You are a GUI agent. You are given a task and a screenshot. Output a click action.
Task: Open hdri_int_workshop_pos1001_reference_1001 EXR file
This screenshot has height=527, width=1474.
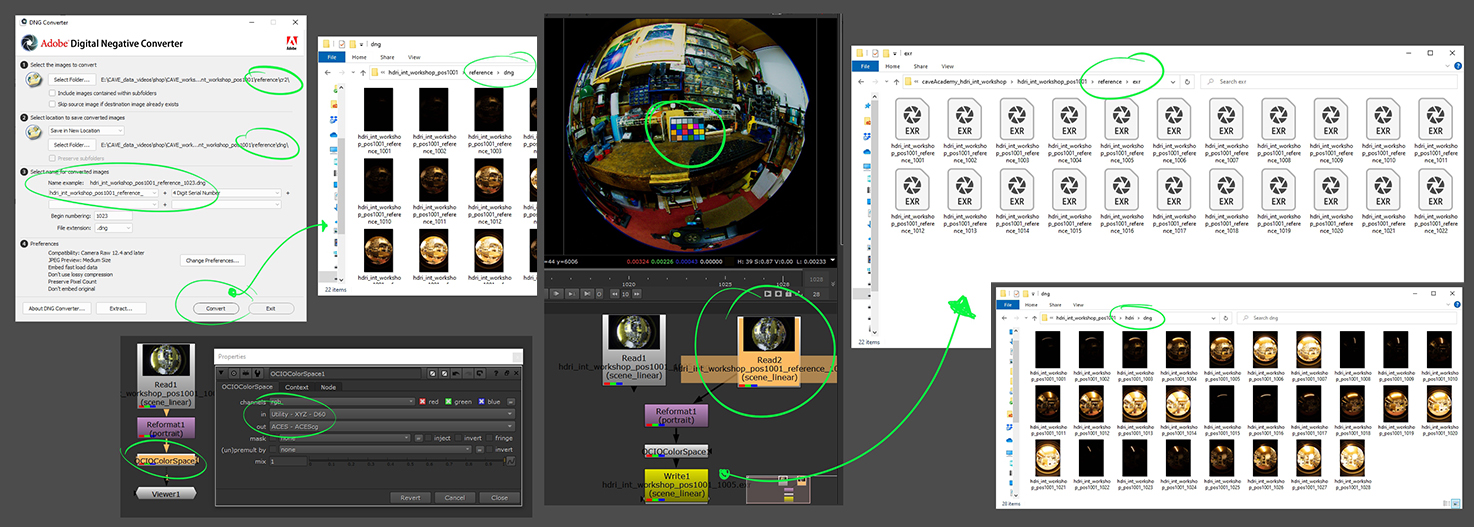tap(912, 131)
